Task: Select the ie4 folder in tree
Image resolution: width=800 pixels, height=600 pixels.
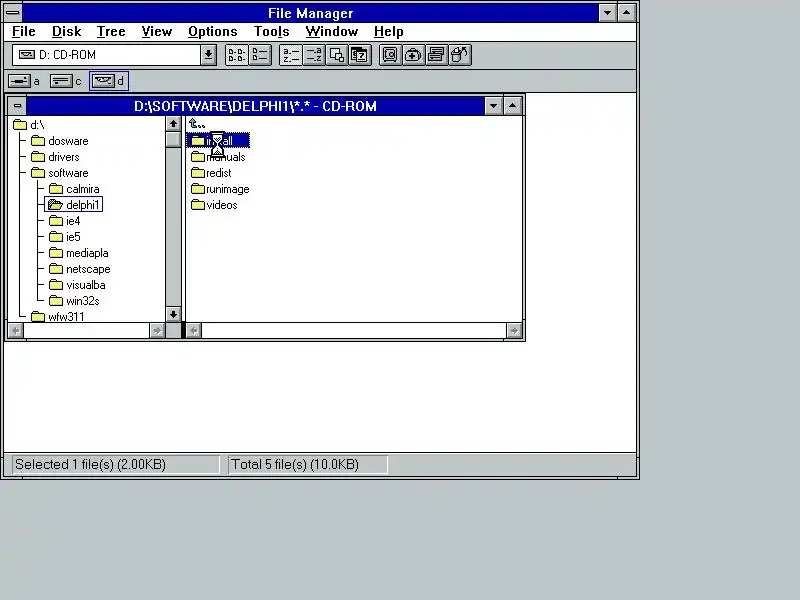Action: click(65, 221)
